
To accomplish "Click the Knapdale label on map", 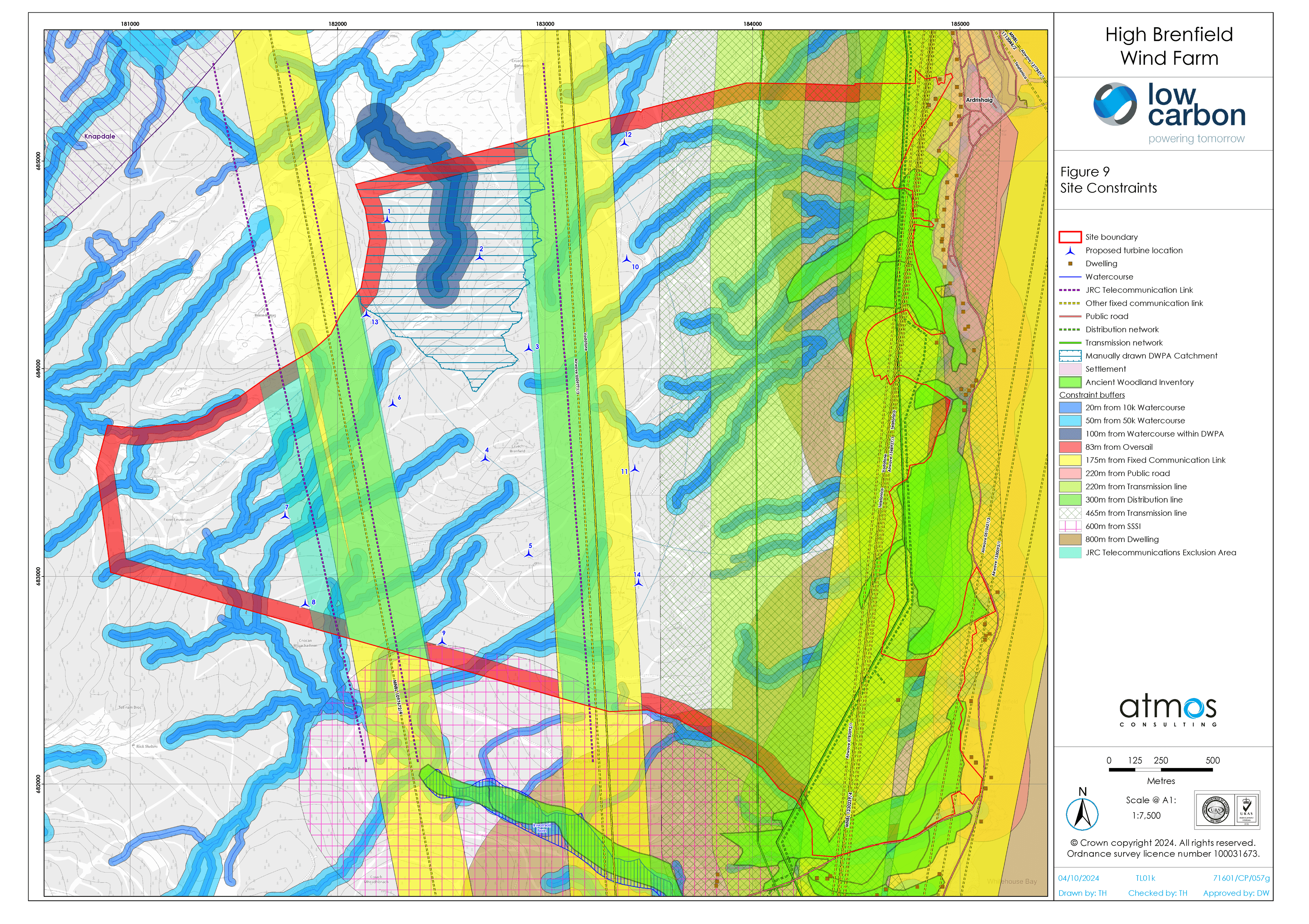I will coord(100,137).
